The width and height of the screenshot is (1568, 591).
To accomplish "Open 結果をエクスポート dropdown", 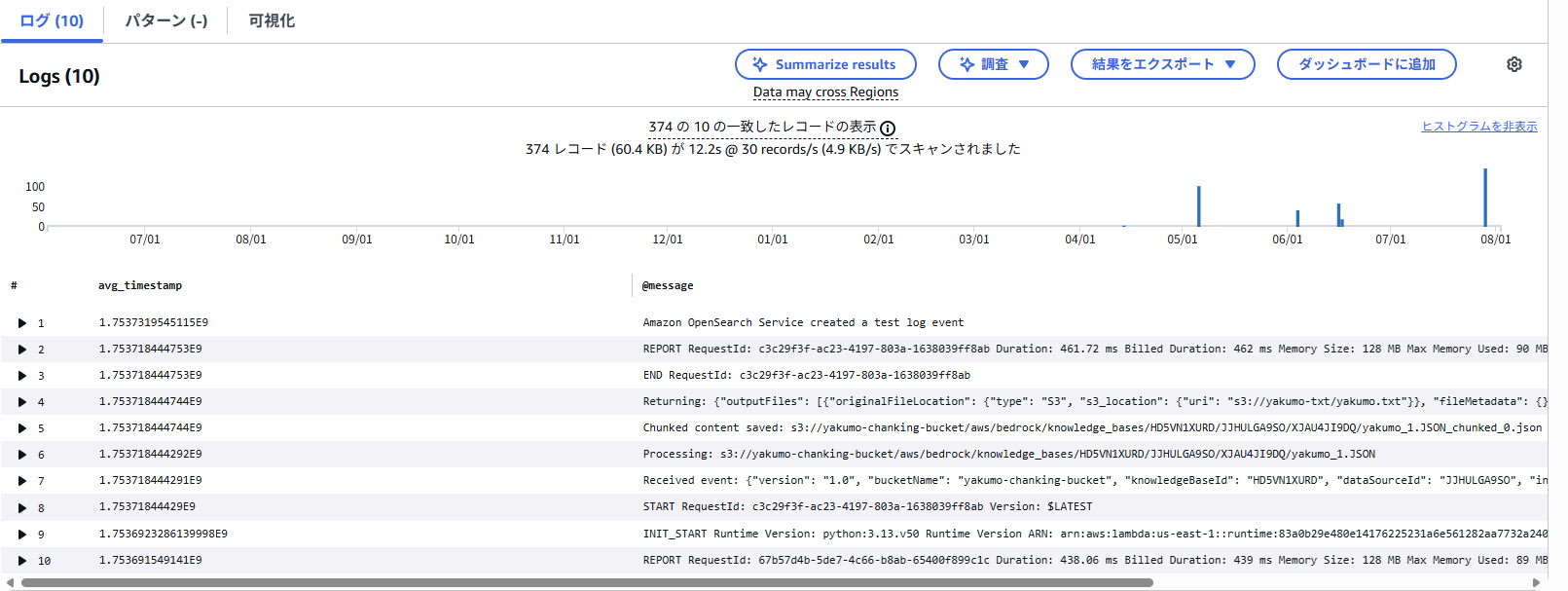I will pyautogui.click(x=1162, y=64).
